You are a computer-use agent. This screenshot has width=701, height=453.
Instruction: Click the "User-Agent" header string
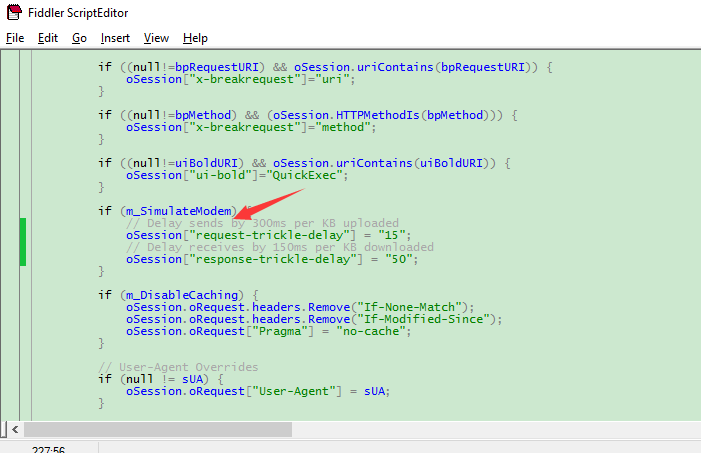pos(294,391)
